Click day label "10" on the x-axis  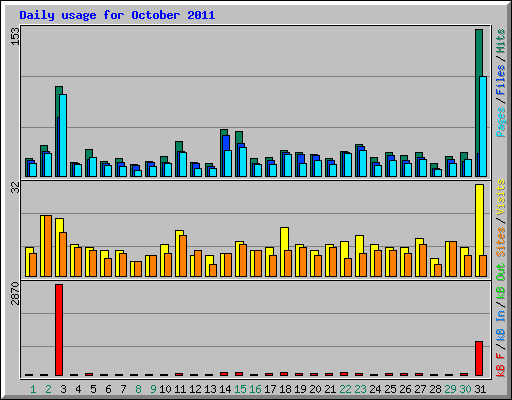pos(165,389)
